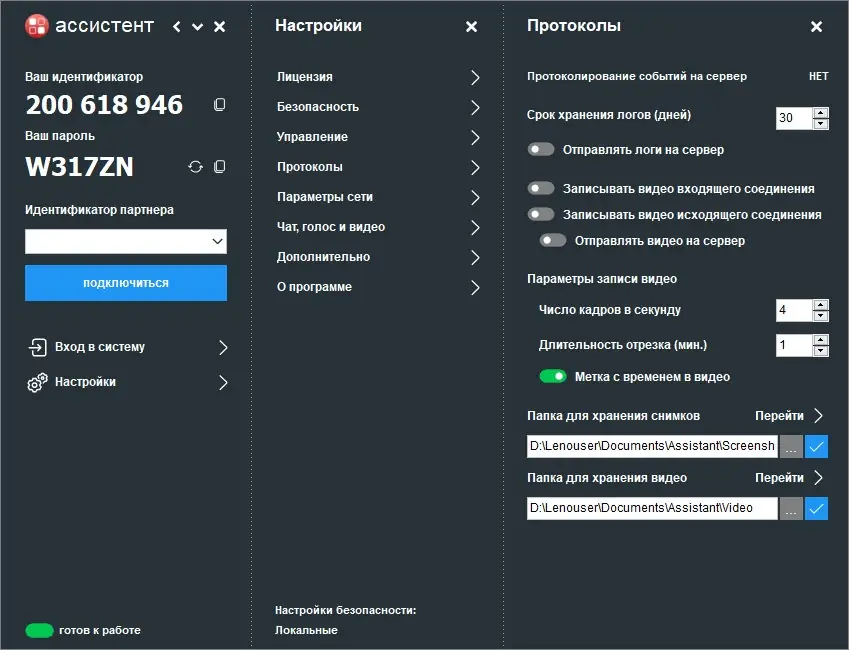Viewport: 849px width, 650px height.
Task: Copy your identifier 200 618 946
Action: click(x=219, y=103)
